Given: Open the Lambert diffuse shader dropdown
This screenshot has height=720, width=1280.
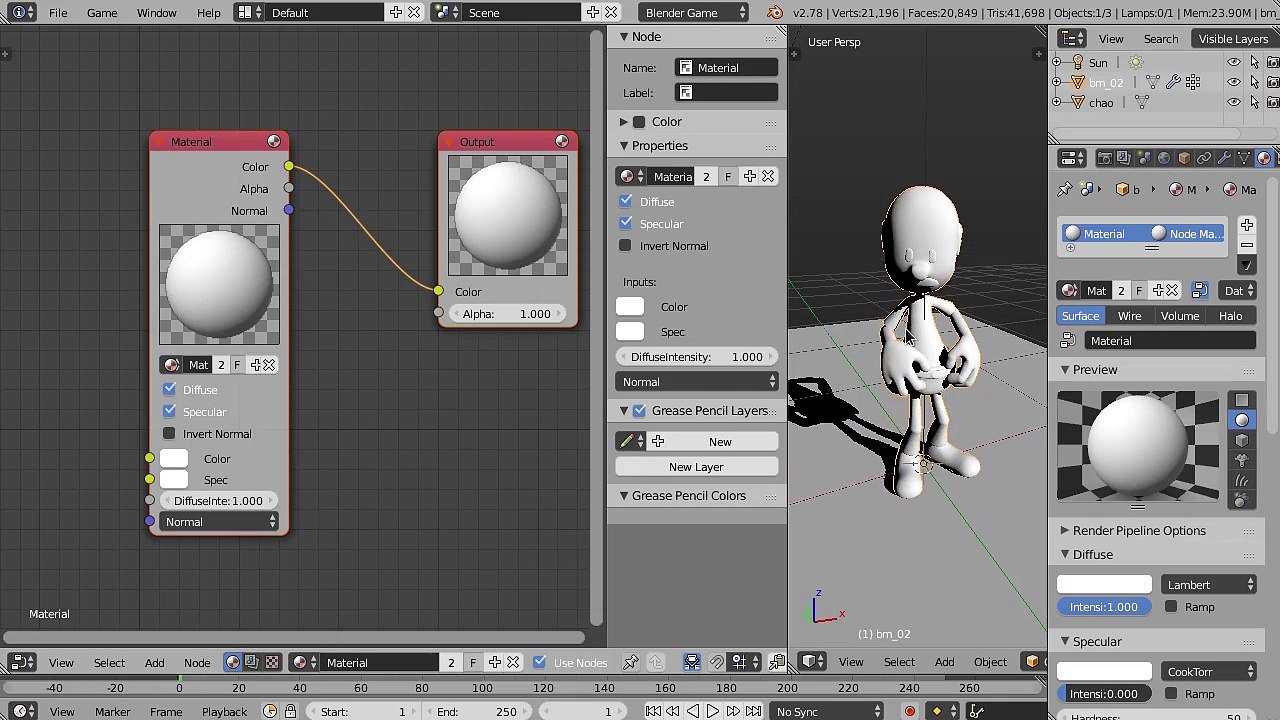Looking at the screenshot, I should point(1208,585).
